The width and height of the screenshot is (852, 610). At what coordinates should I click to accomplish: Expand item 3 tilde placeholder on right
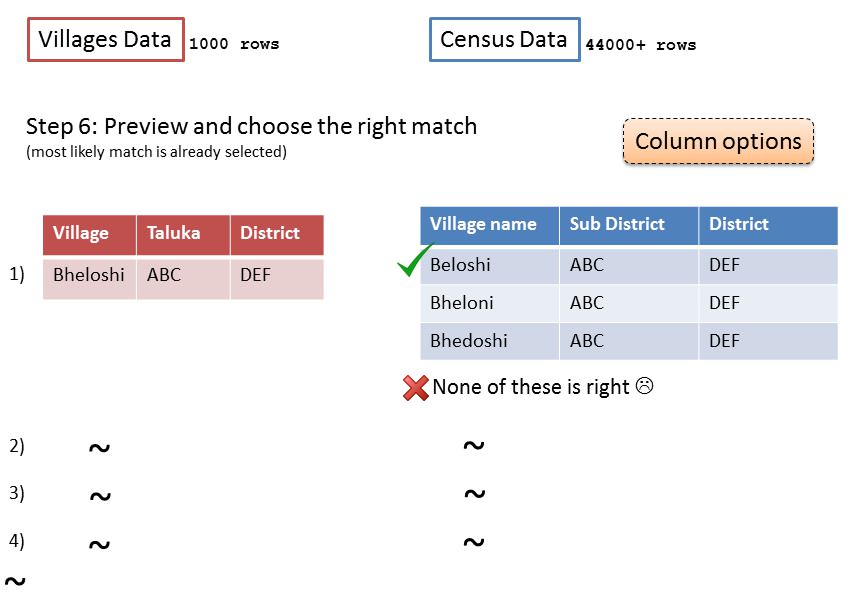[x=474, y=494]
